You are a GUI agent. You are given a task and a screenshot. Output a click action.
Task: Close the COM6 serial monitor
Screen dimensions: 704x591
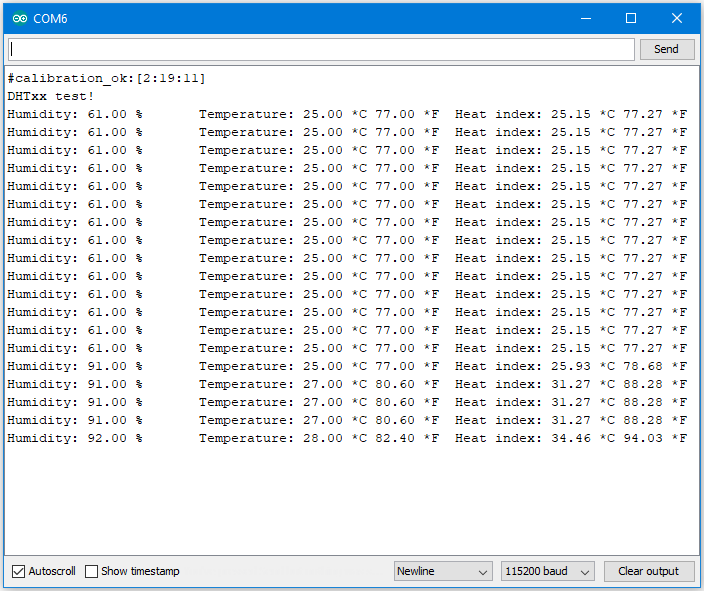click(677, 18)
